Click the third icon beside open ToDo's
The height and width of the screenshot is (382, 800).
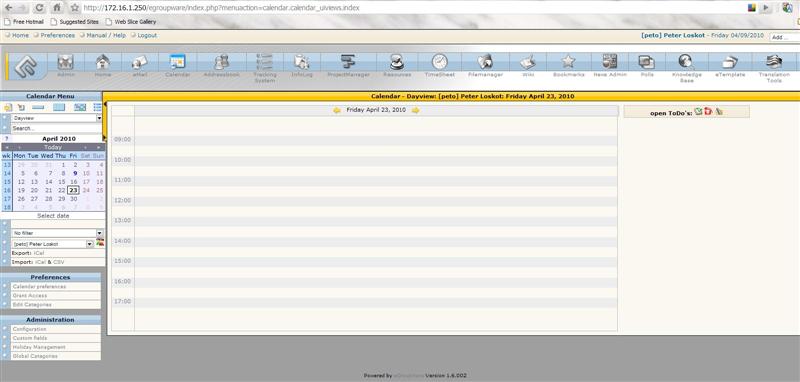(x=719, y=111)
